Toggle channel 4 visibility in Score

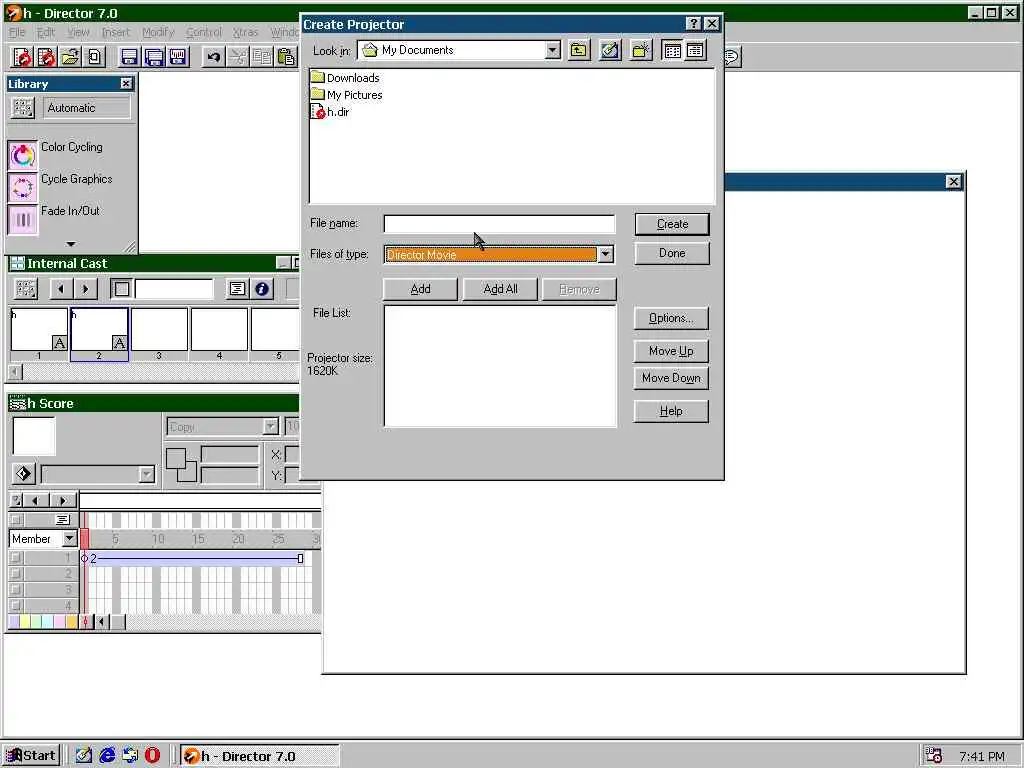16,605
